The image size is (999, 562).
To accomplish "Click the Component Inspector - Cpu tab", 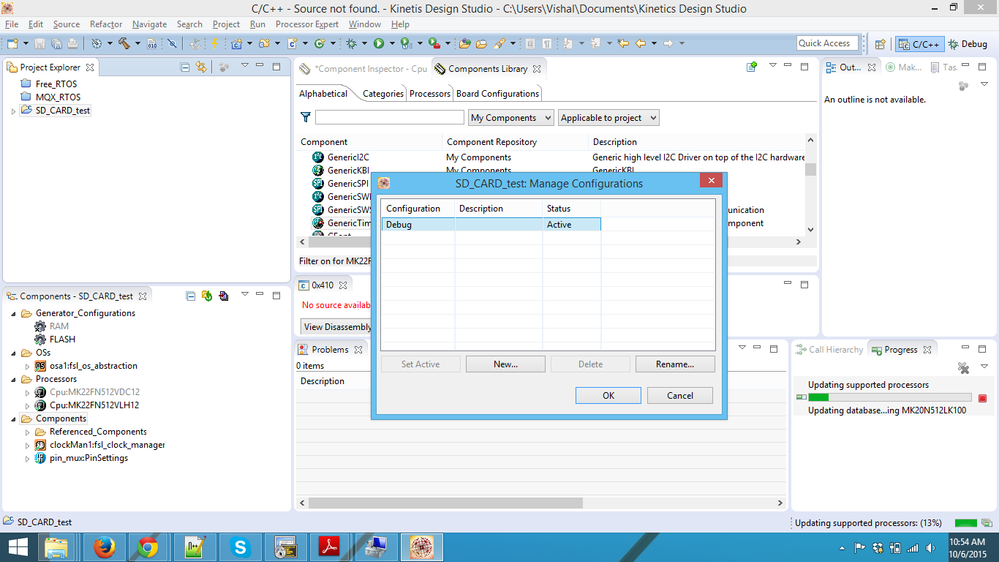I will [x=370, y=69].
